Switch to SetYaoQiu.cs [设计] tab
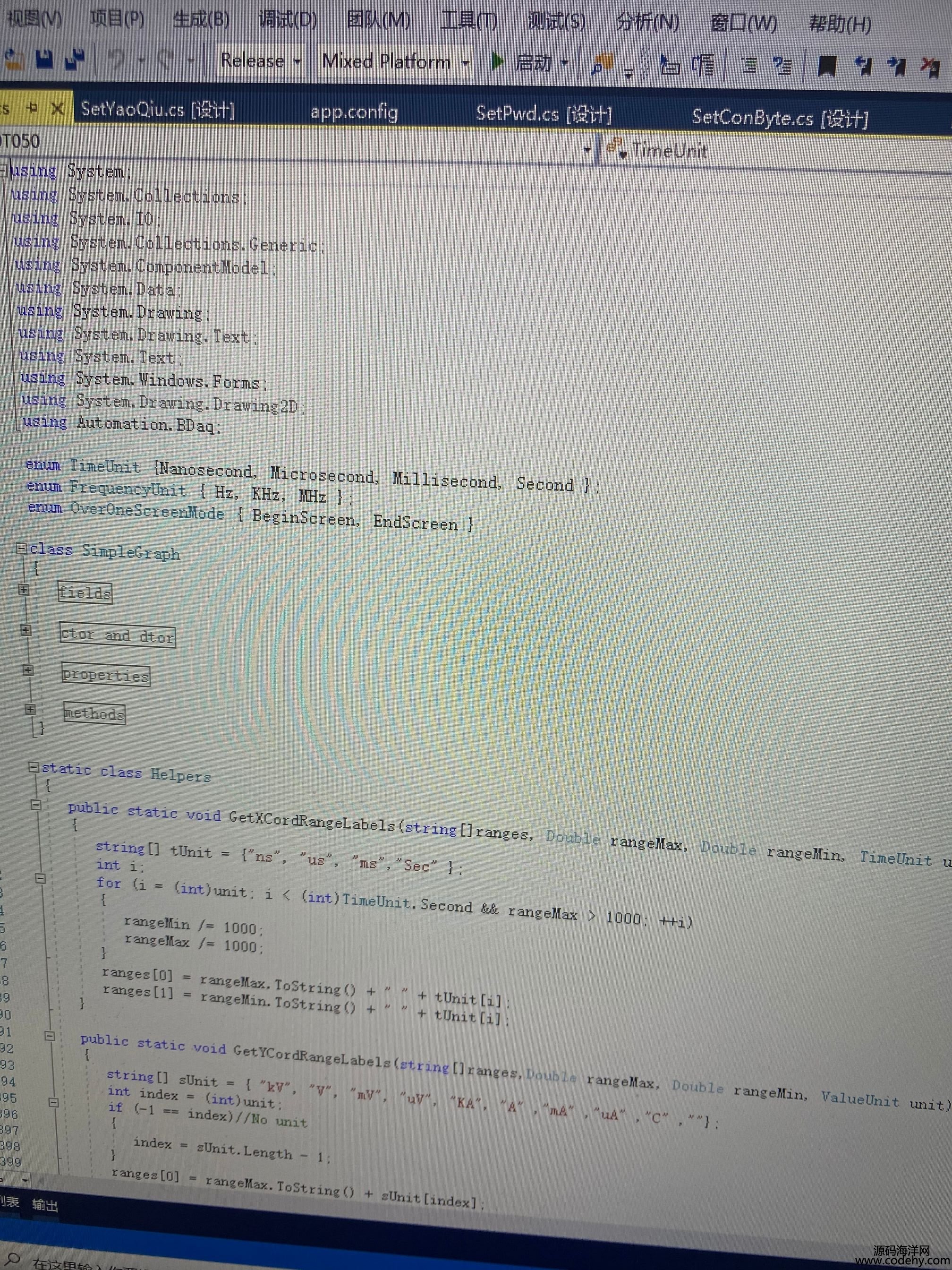The width and height of the screenshot is (952, 1270). click(x=157, y=109)
